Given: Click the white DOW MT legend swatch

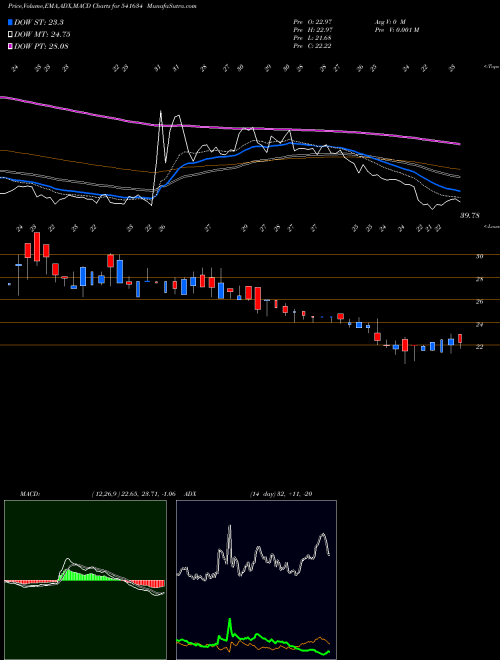Looking at the screenshot, I should pyautogui.click(x=10, y=35).
